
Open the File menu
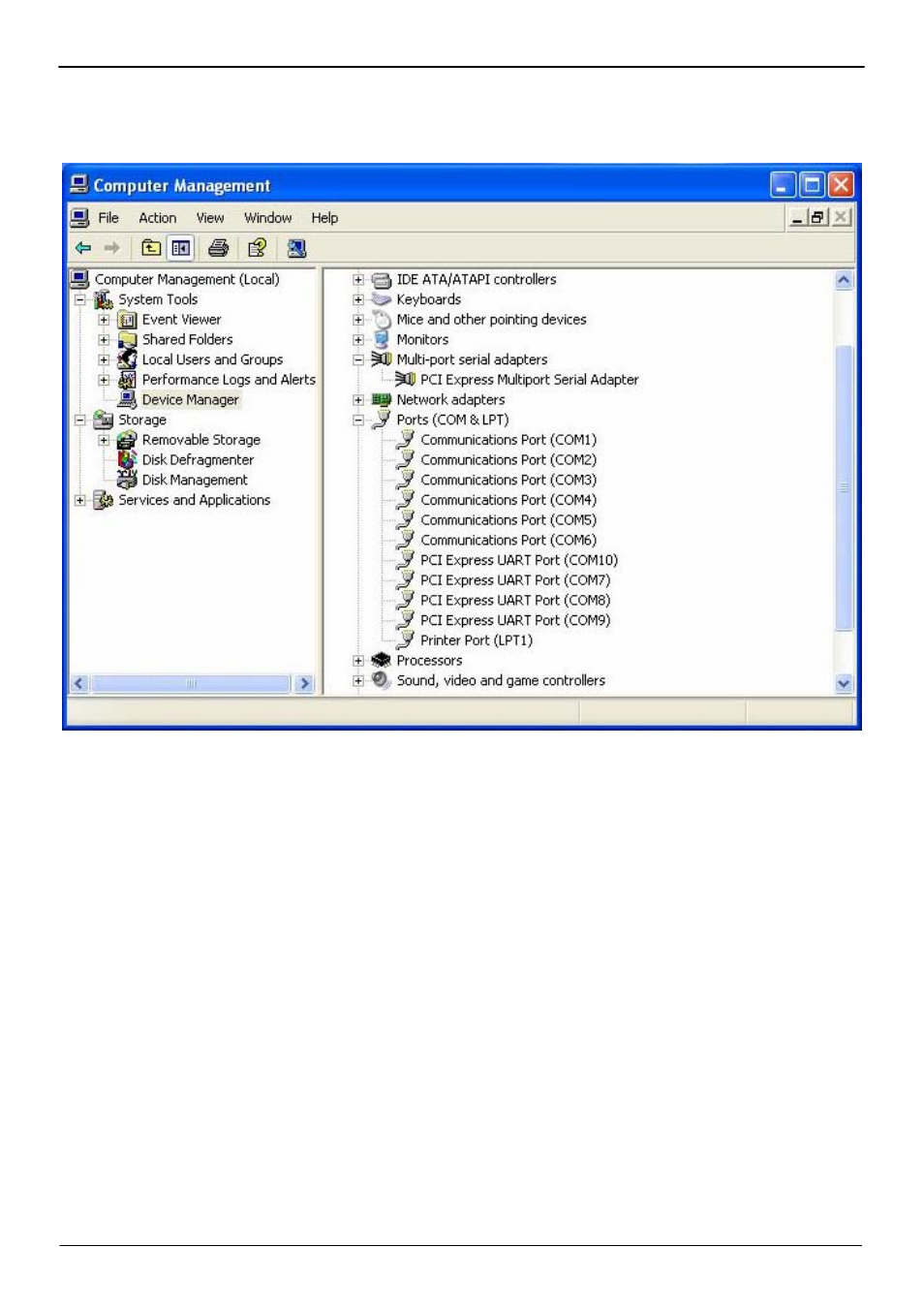pyautogui.click(x=108, y=218)
